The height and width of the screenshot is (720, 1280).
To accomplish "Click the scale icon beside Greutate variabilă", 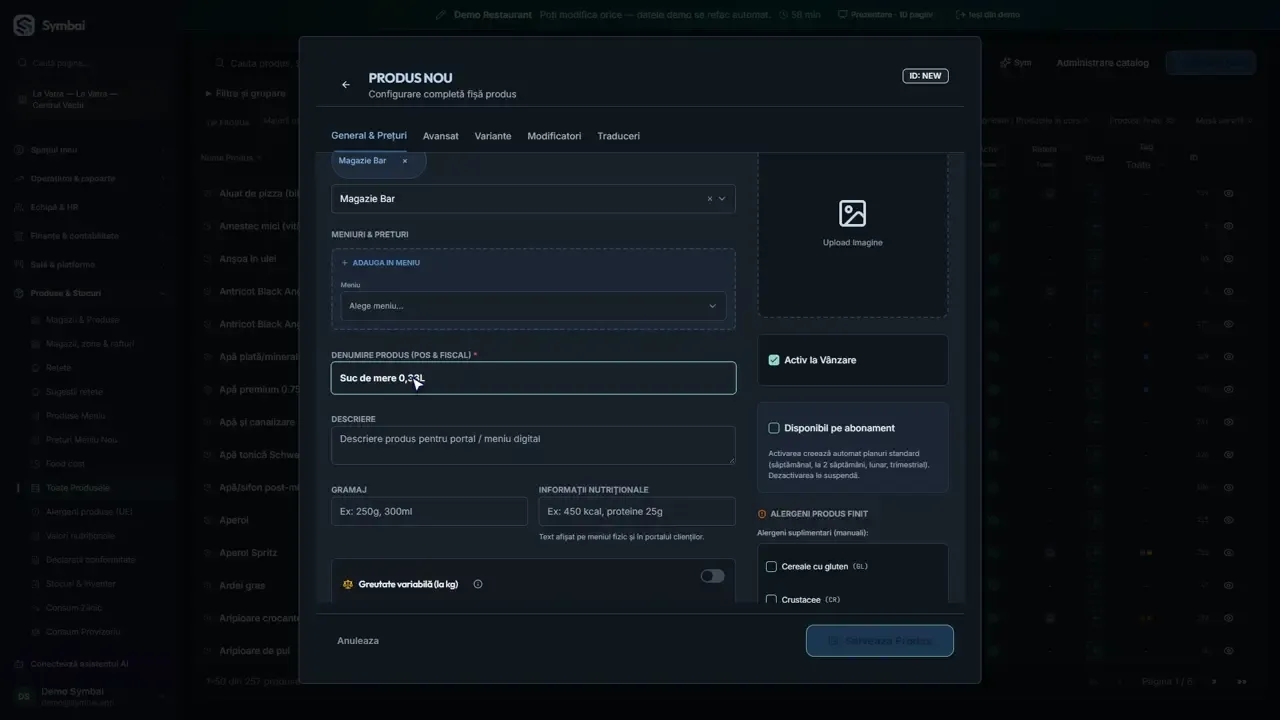I will 348,584.
